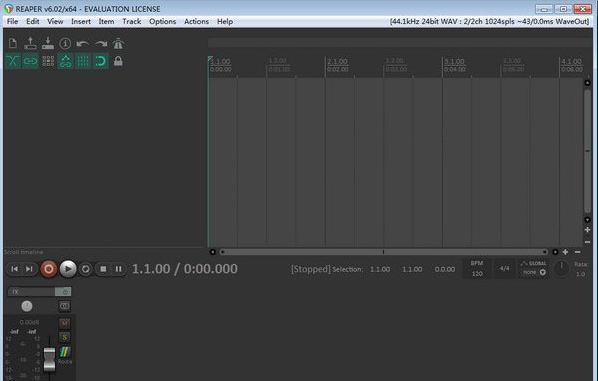
Task: Open master track FX button
Action: (x=31, y=292)
